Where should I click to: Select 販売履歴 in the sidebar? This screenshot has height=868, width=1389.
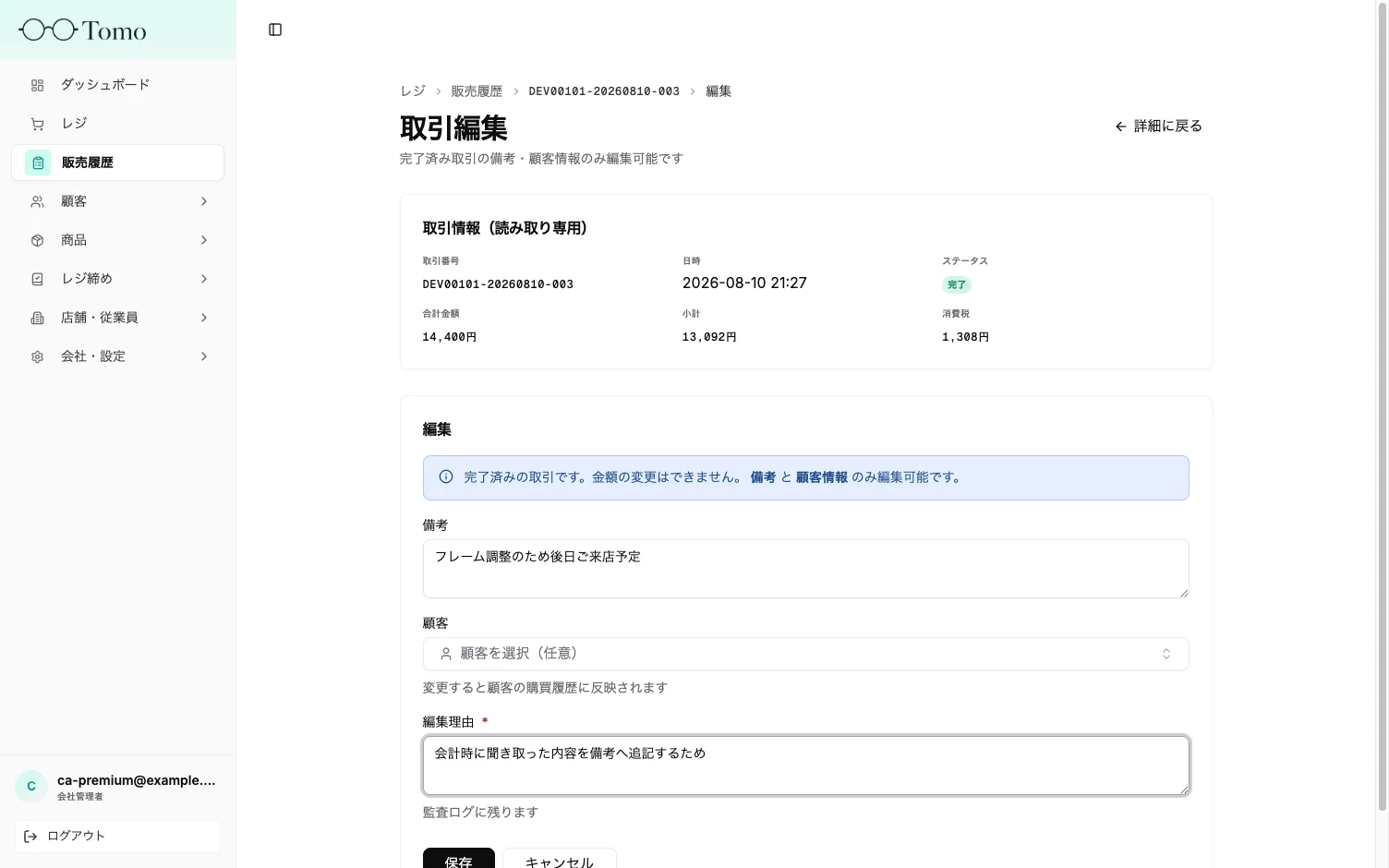point(118,163)
